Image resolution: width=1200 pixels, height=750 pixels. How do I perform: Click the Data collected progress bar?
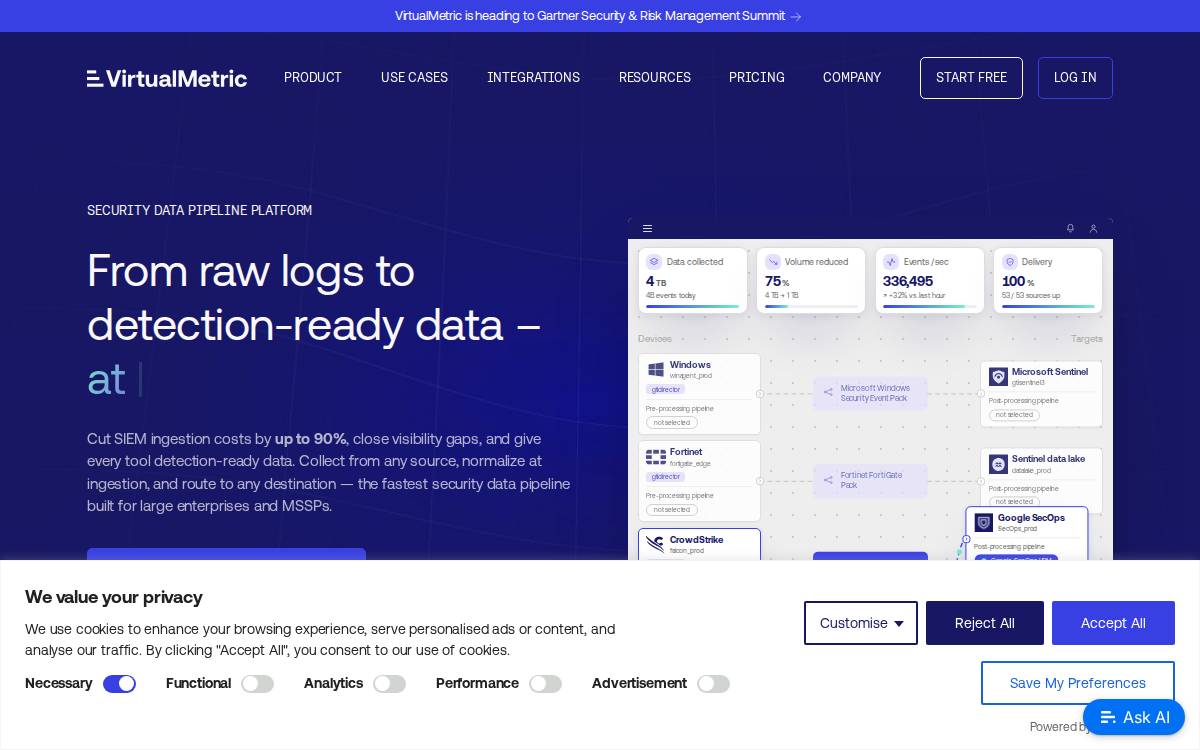(x=692, y=307)
